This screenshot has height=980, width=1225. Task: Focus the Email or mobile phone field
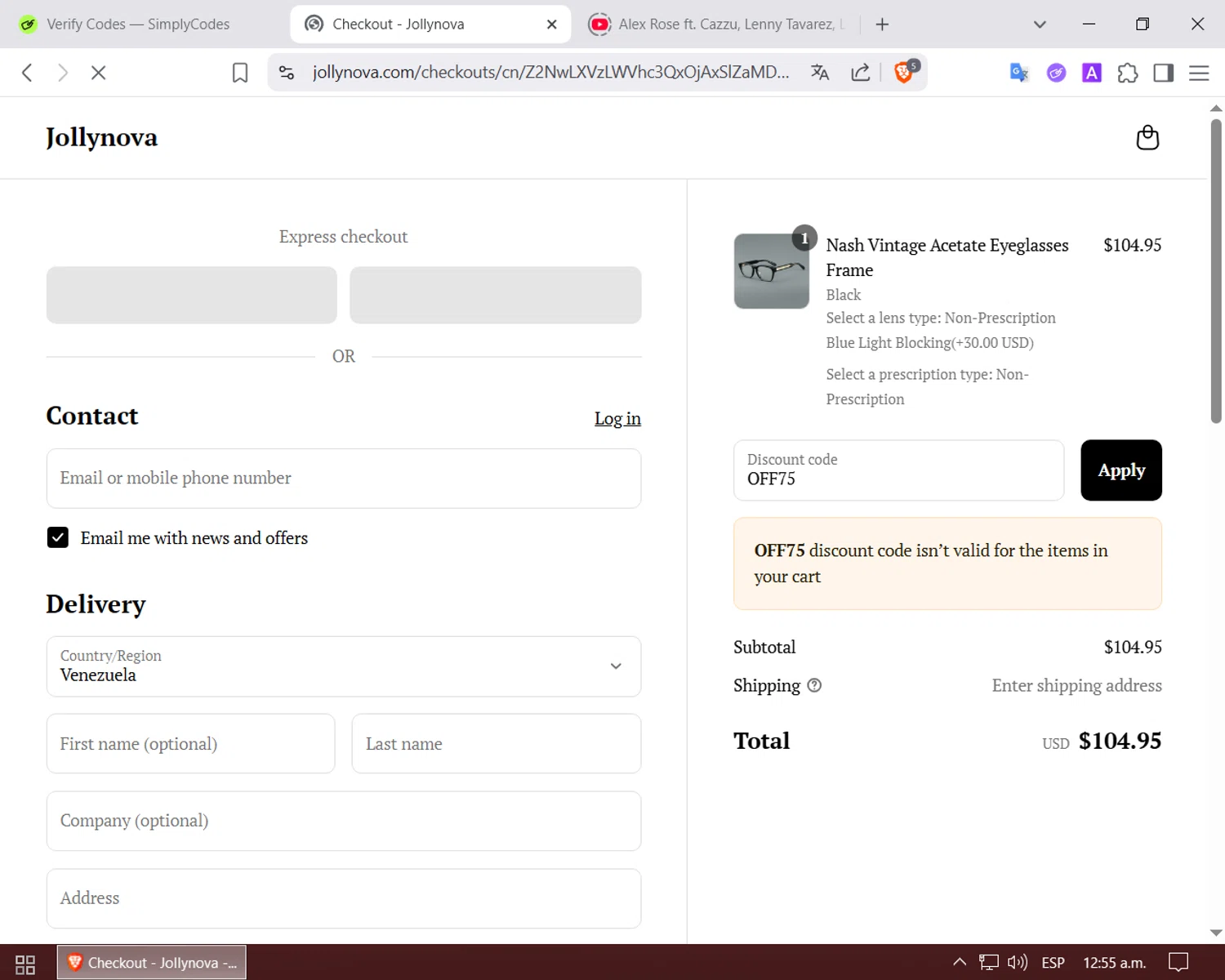pos(344,479)
